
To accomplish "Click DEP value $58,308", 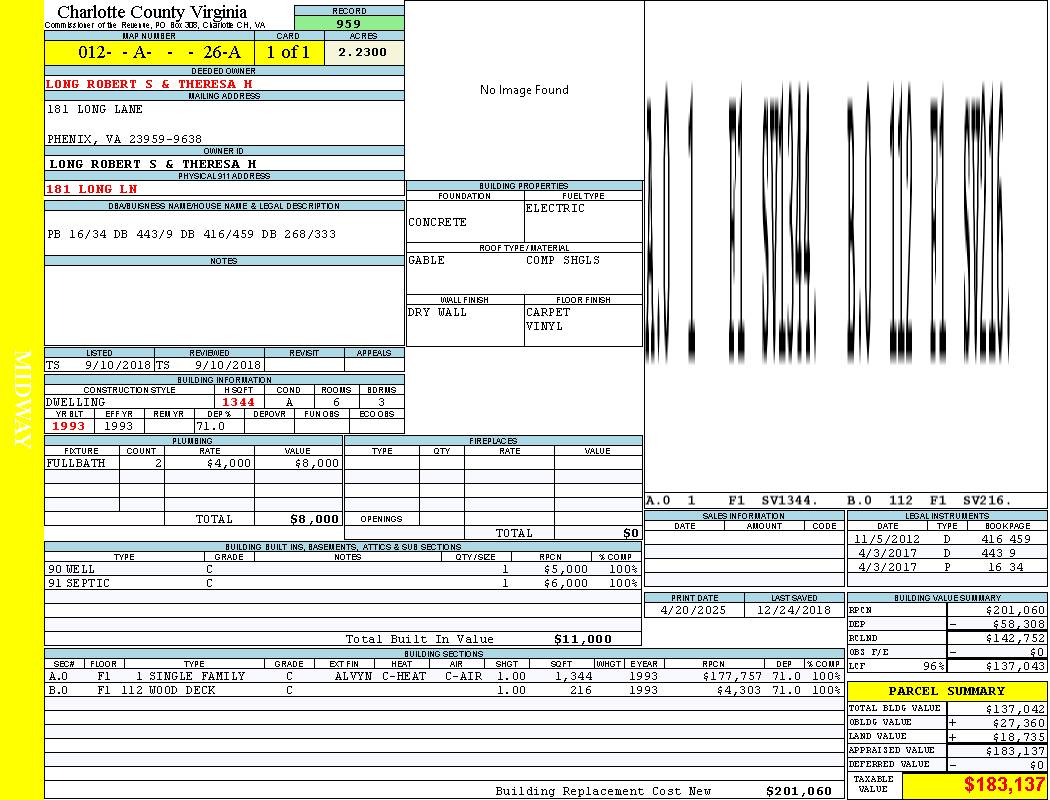I will point(1019,624).
